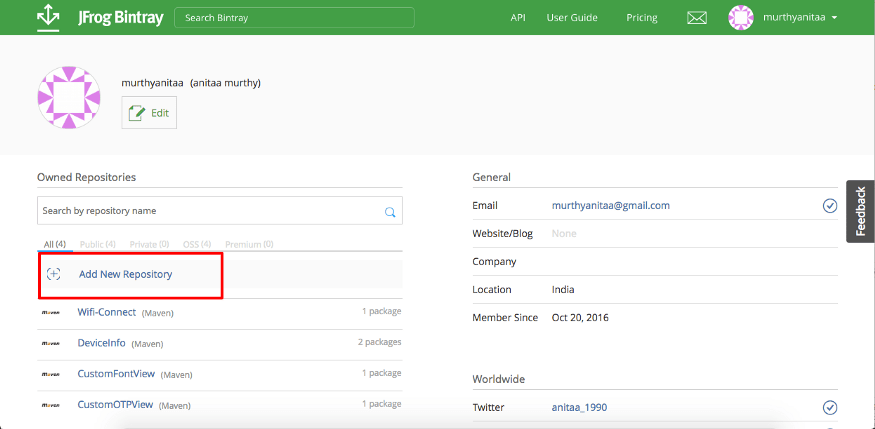875x429 pixels.
Task: Click the Edit profile button
Action: (149, 113)
